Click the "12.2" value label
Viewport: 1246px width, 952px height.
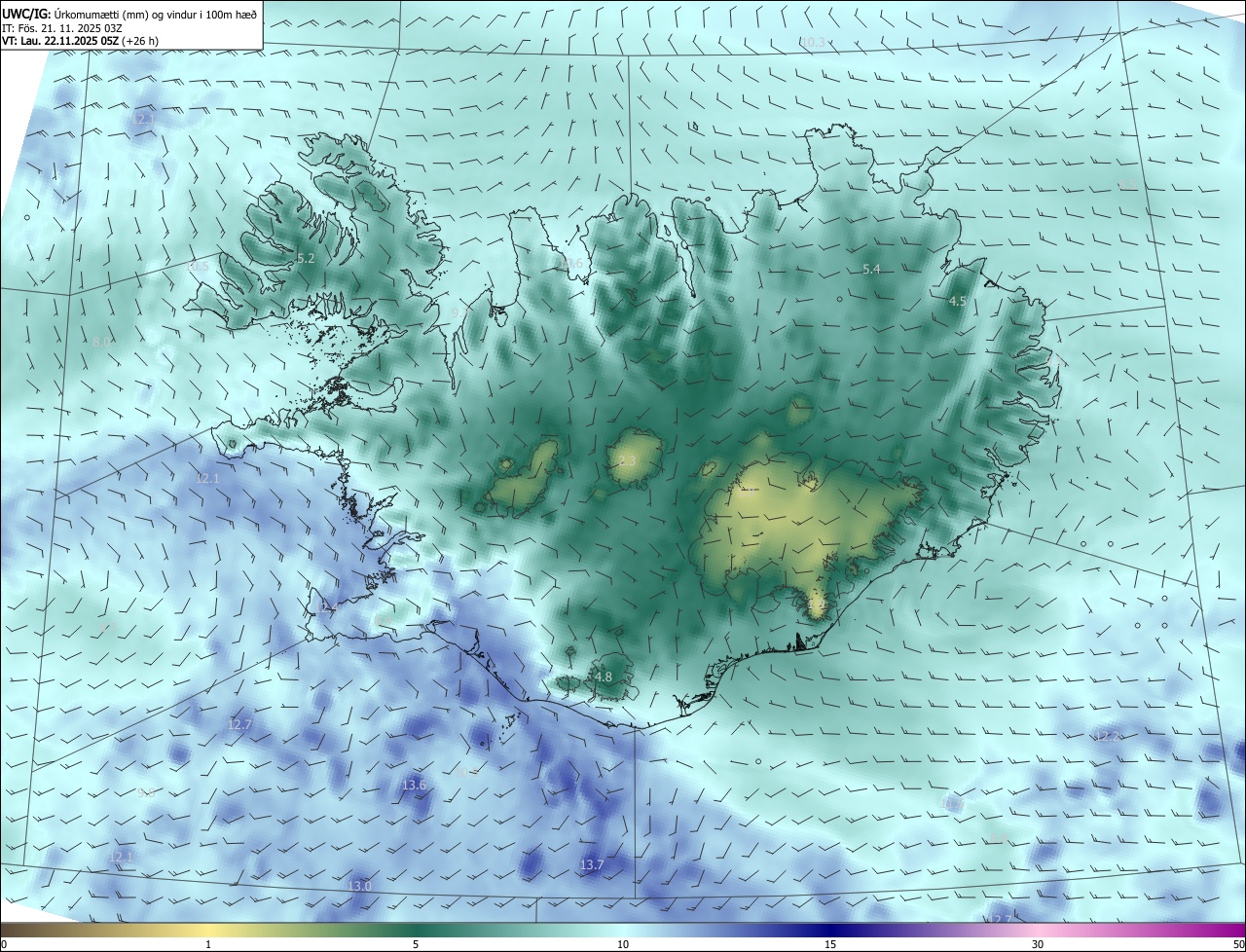(1107, 737)
